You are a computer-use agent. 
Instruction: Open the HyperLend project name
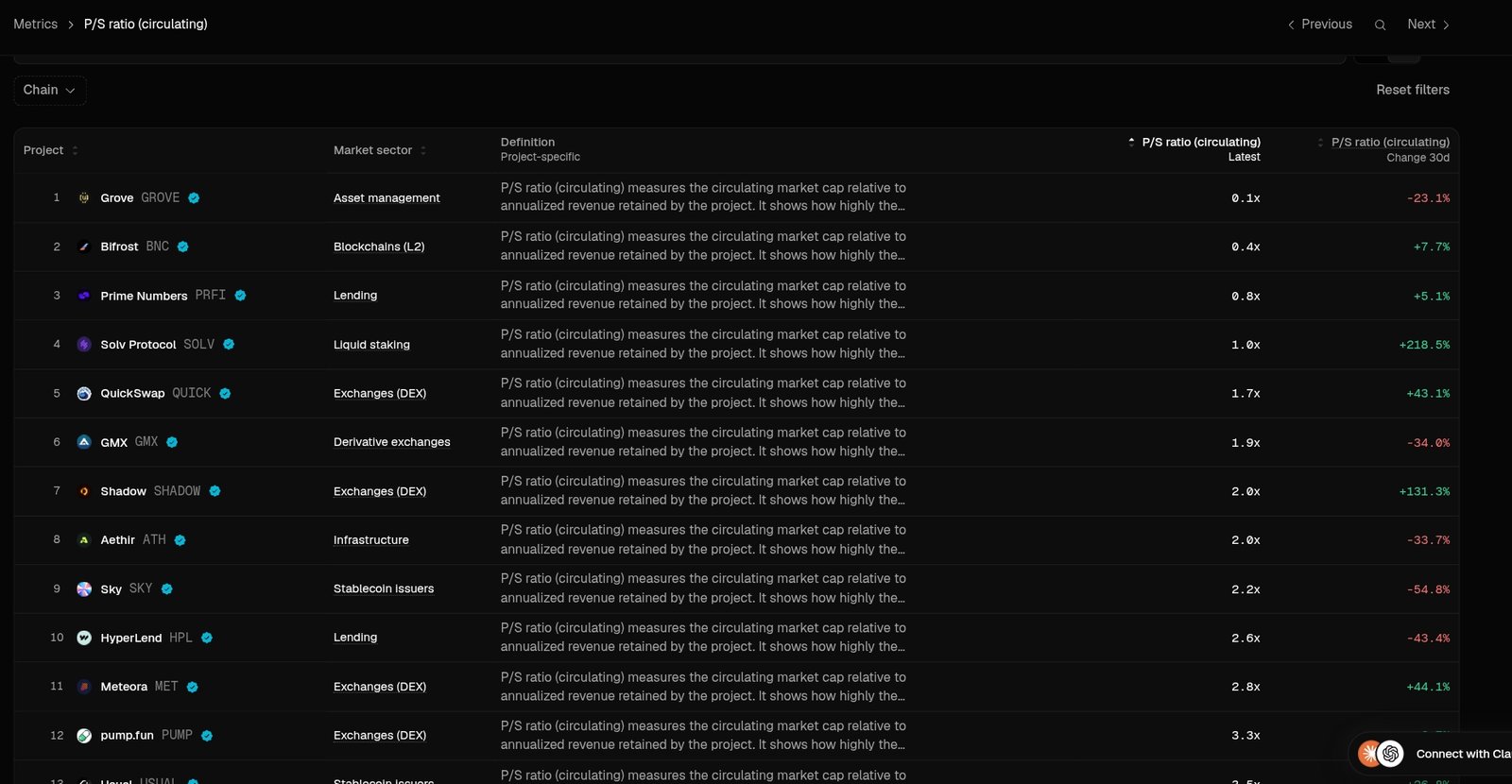(x=131, y=638)
